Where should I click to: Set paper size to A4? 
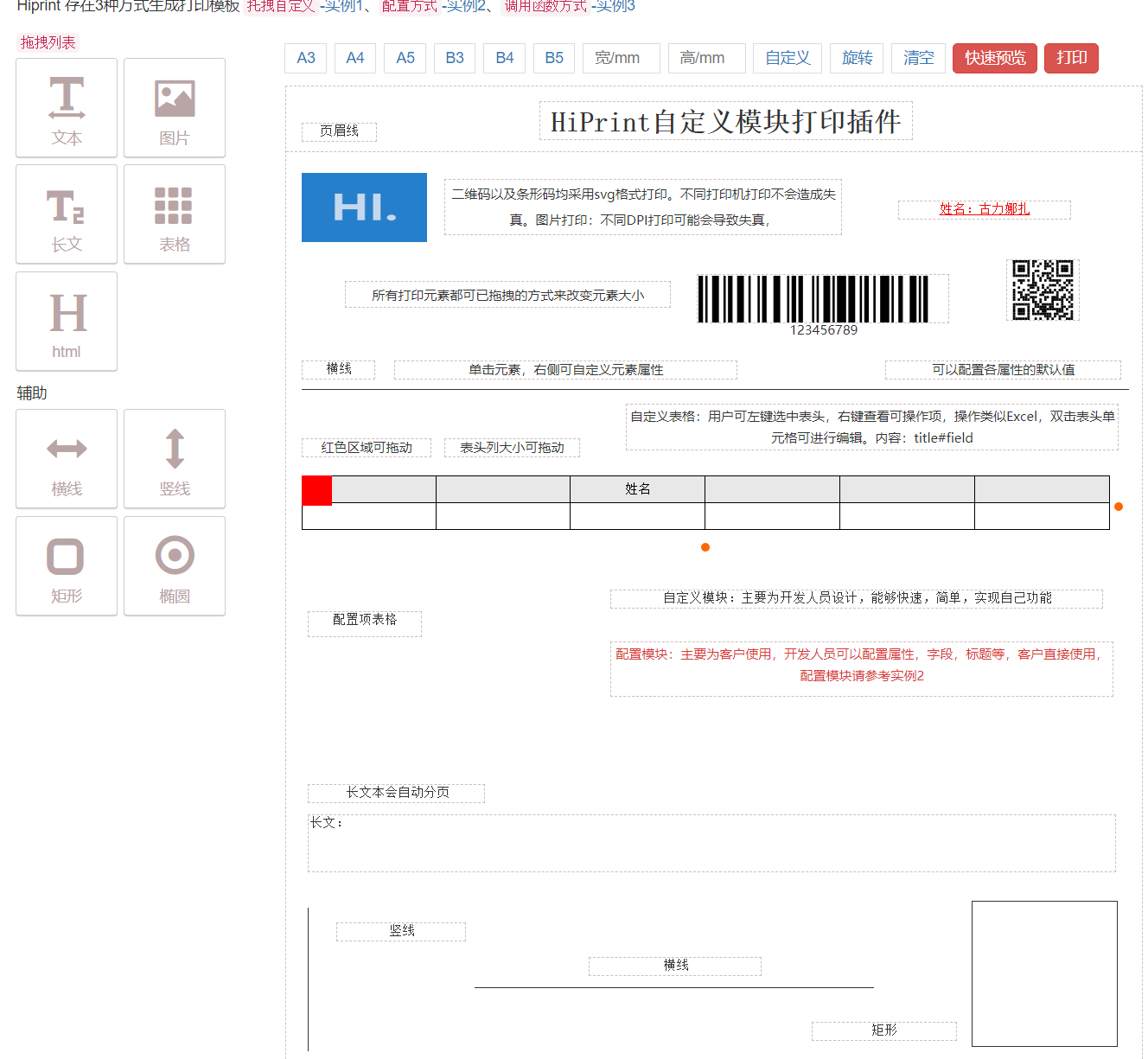pos(355,58)
